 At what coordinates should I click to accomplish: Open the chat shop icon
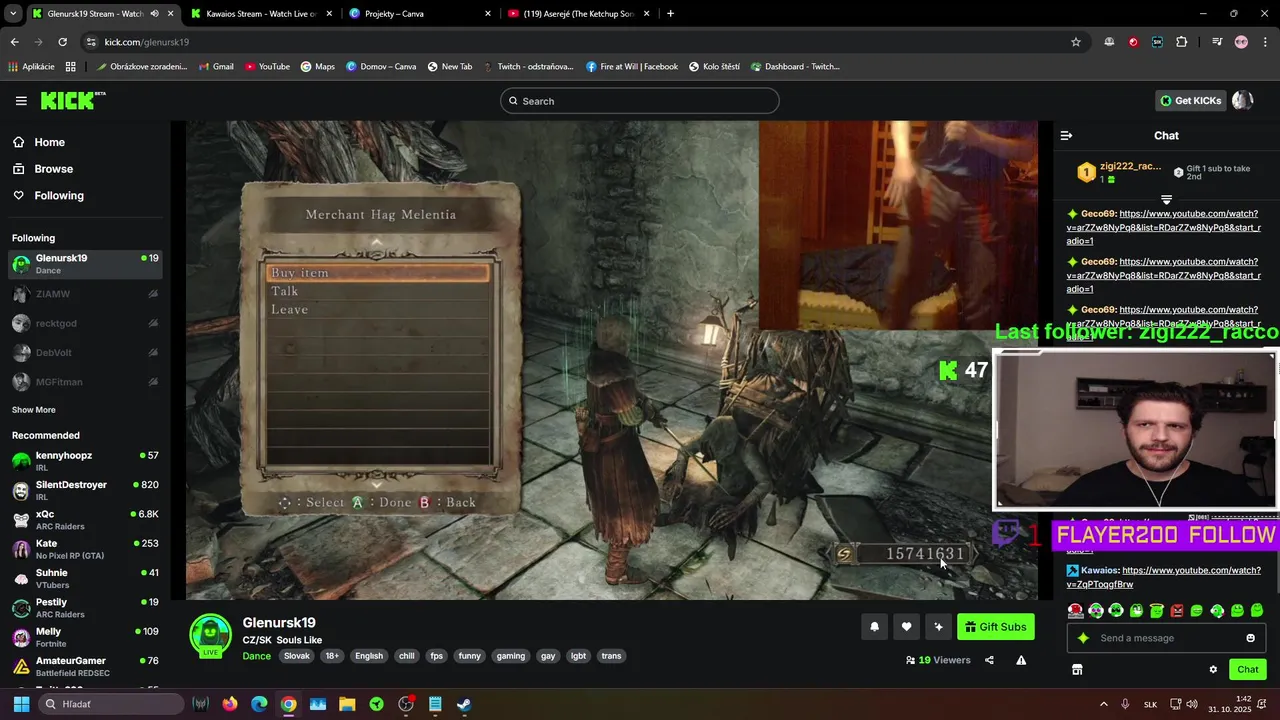tap(1077, 670)
